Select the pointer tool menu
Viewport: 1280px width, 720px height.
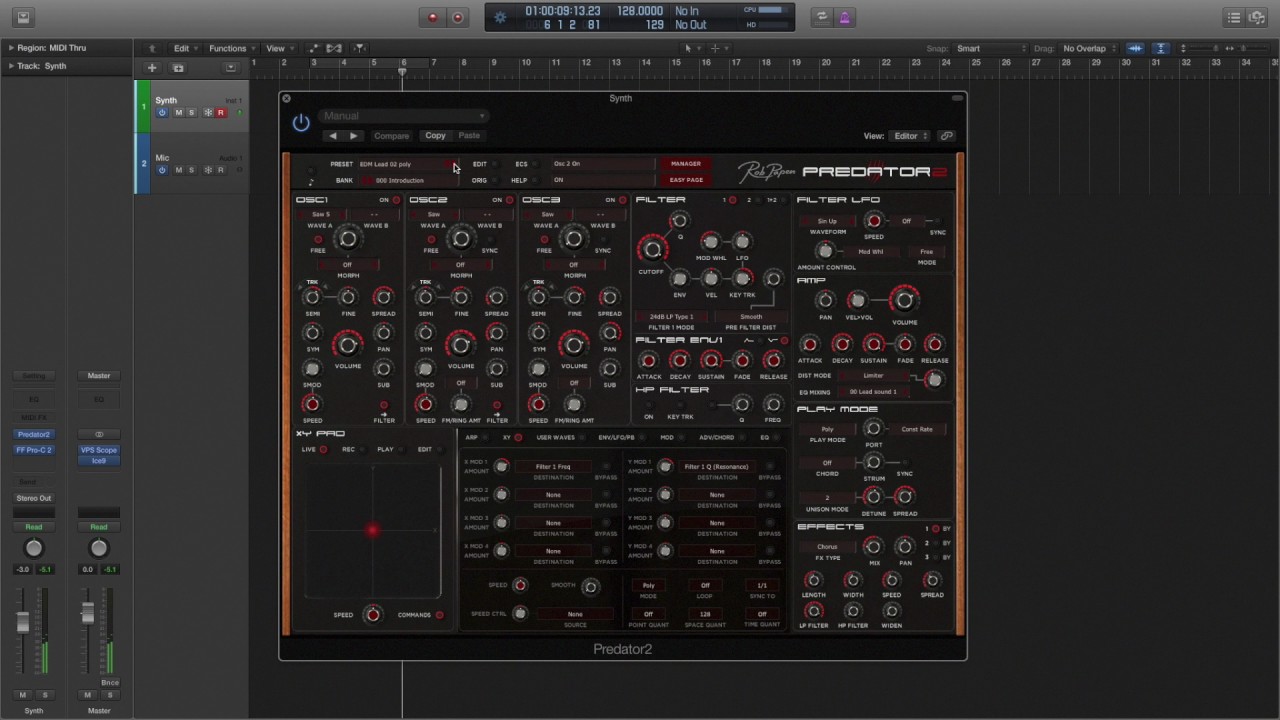pos(690,48)
